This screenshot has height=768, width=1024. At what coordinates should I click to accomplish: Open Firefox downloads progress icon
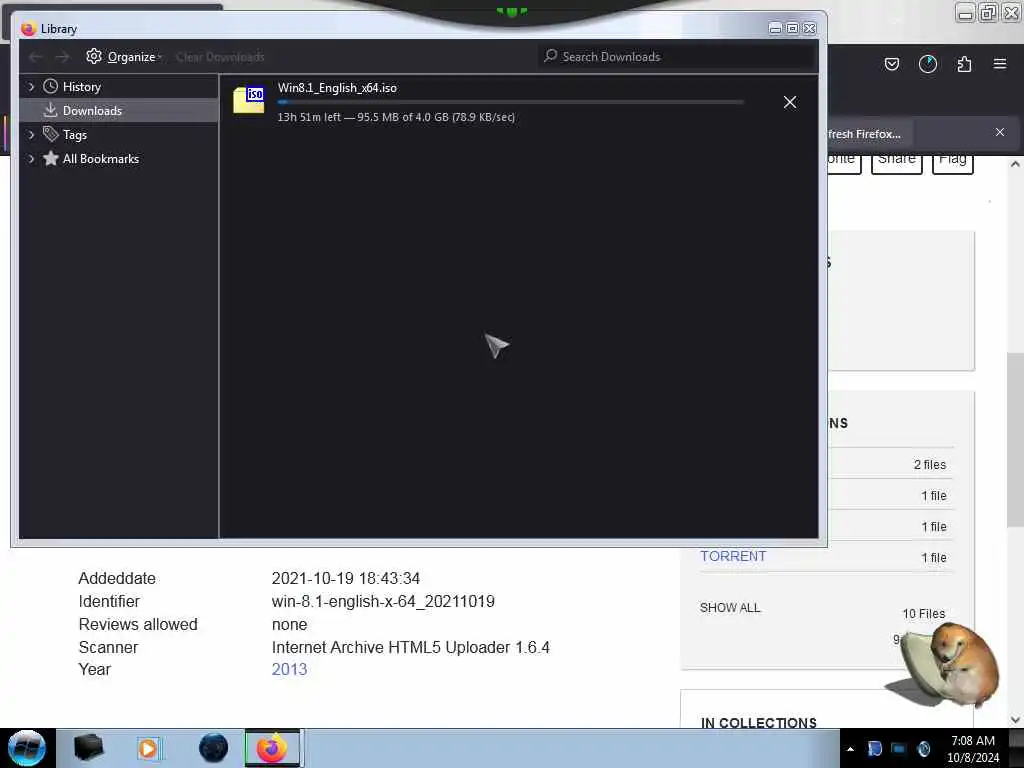tap(927, 64)
